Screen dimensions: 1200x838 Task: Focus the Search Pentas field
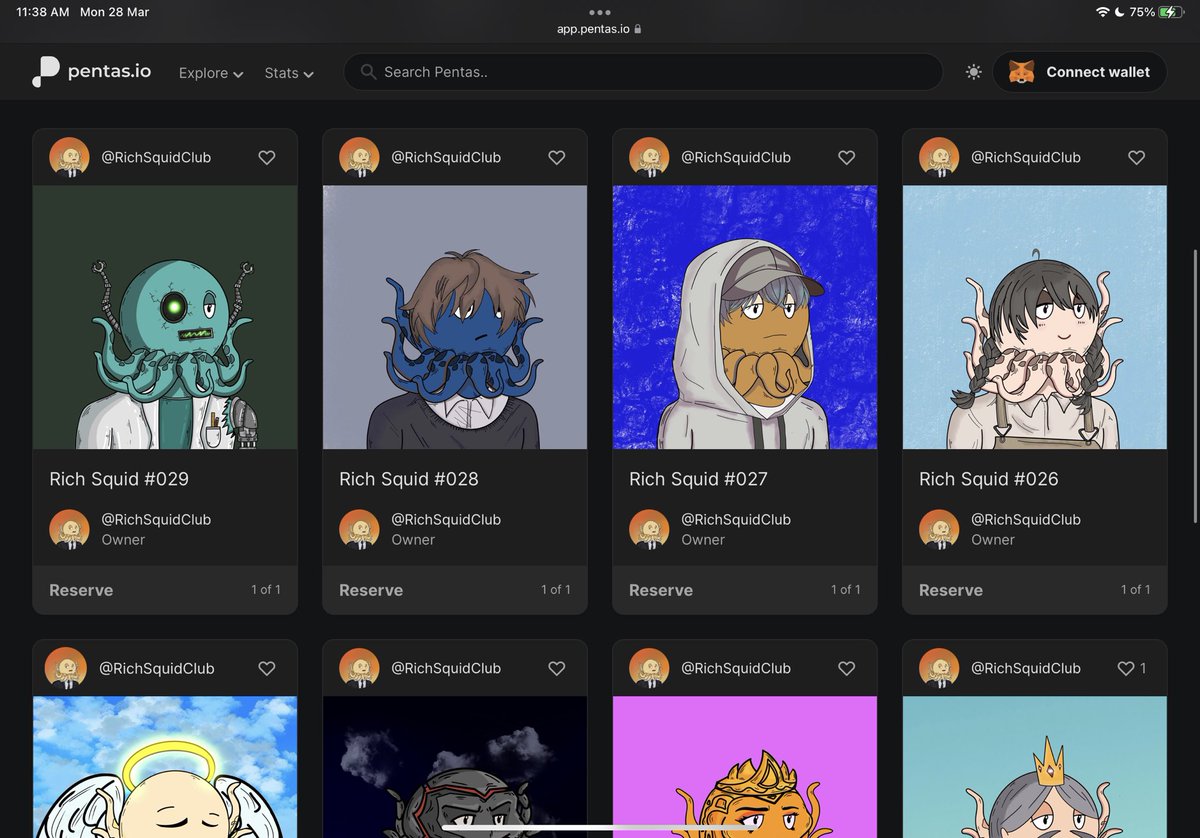click(643, 72)
